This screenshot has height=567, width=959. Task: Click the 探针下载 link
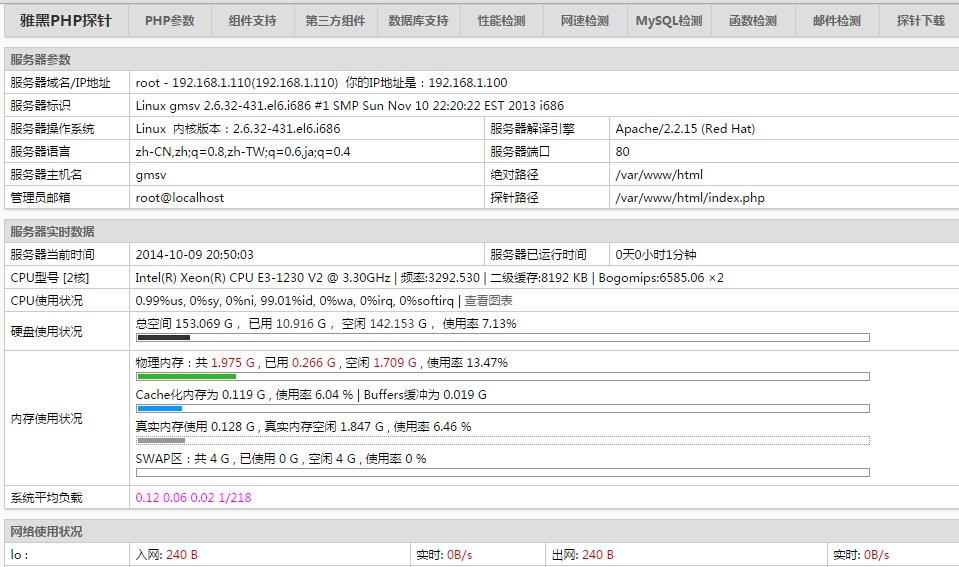919,21
